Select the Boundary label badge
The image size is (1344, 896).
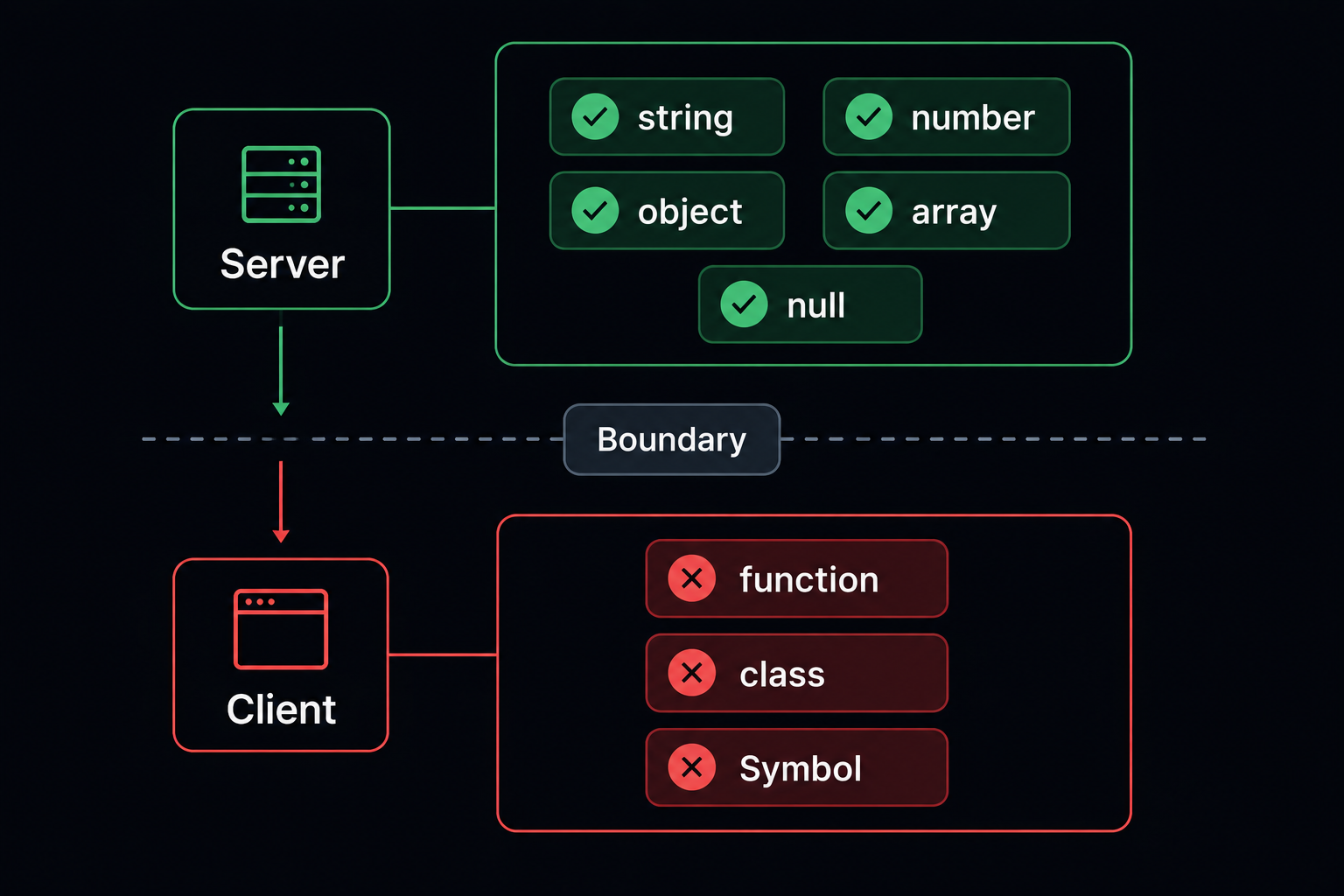[672, 439]
